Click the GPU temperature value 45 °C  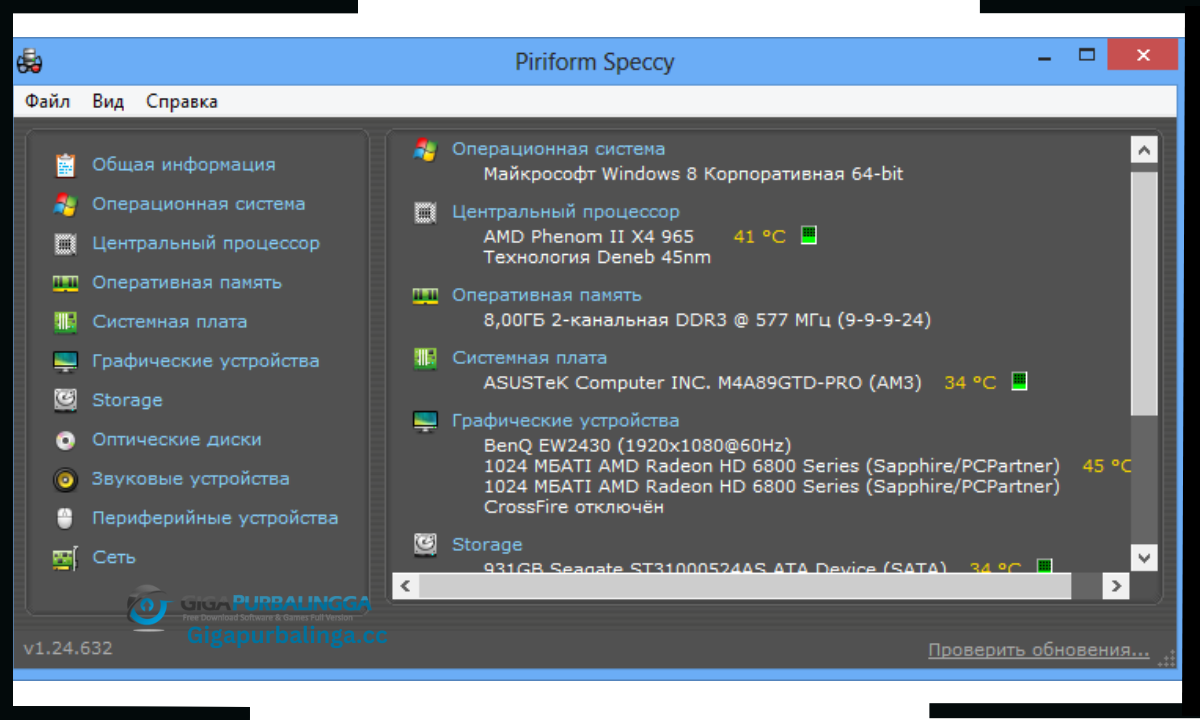pyautogui.click(x=1108, y=466)
